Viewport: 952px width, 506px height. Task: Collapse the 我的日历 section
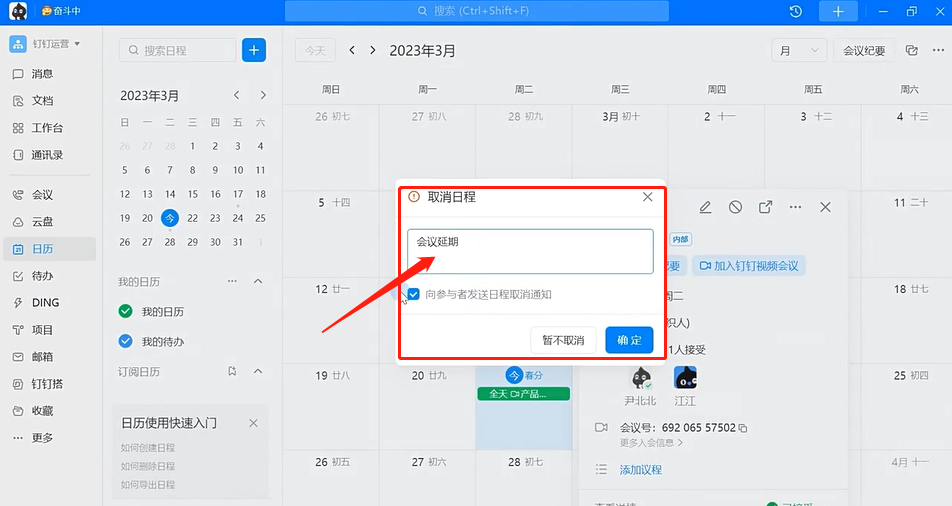point(258,281)
